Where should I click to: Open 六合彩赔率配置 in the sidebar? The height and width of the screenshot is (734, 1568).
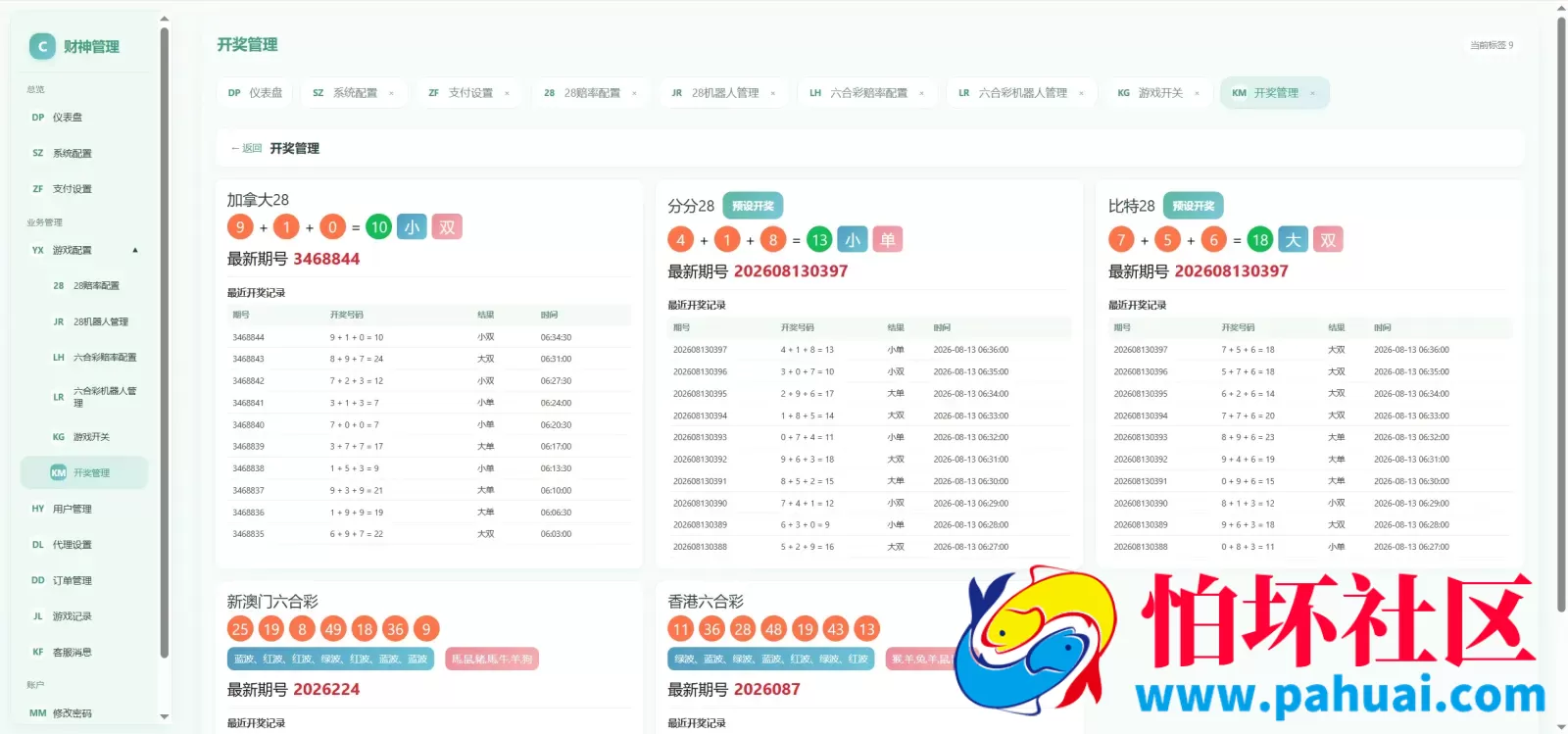(x=94, y=358)
